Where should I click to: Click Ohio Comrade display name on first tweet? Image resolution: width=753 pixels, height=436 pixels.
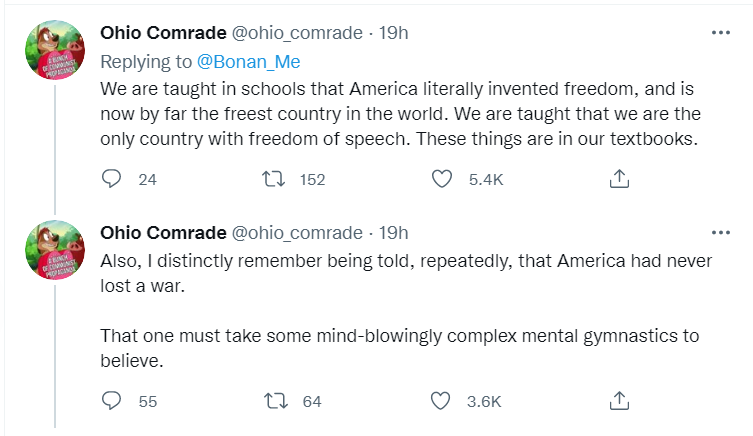click(x=163, y=33)
